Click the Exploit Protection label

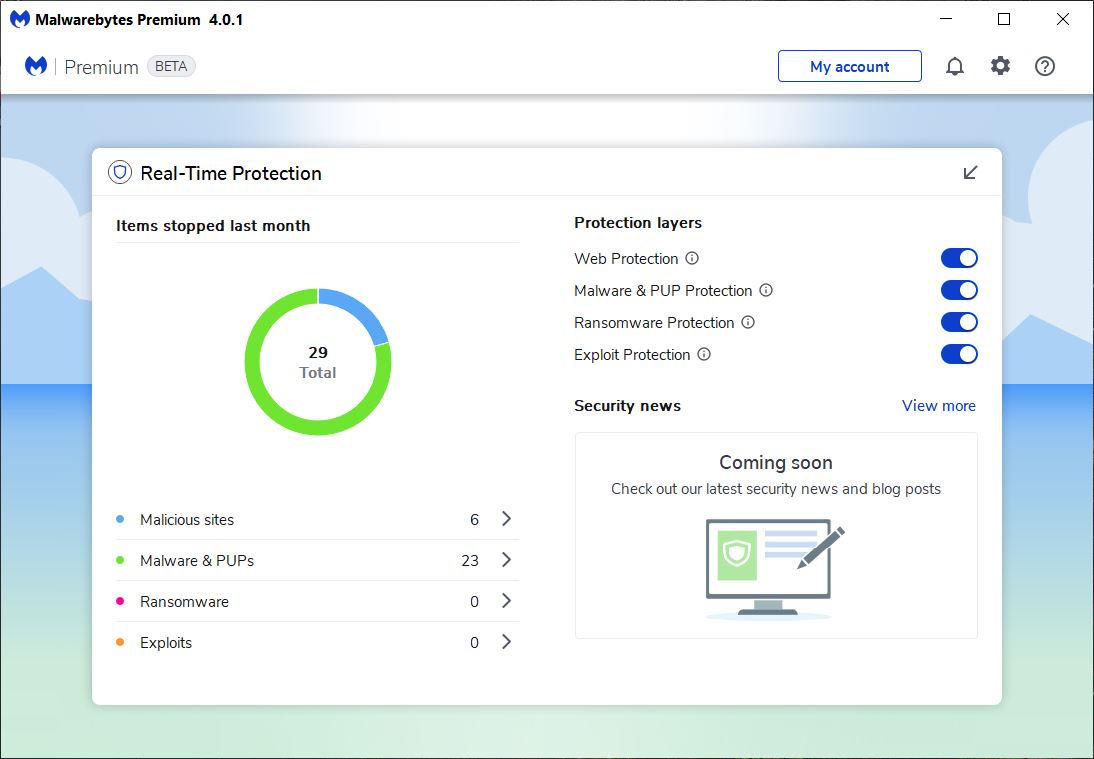tap(632, 355)
